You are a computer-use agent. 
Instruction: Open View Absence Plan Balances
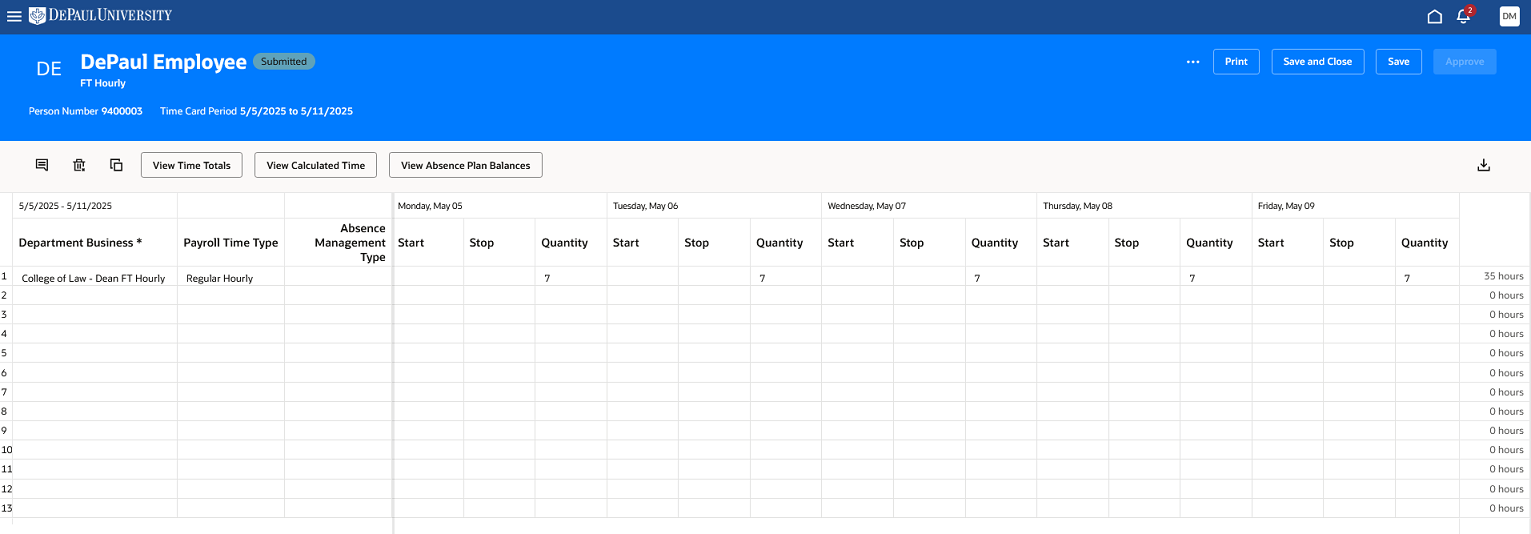click(x=466, y=165)
